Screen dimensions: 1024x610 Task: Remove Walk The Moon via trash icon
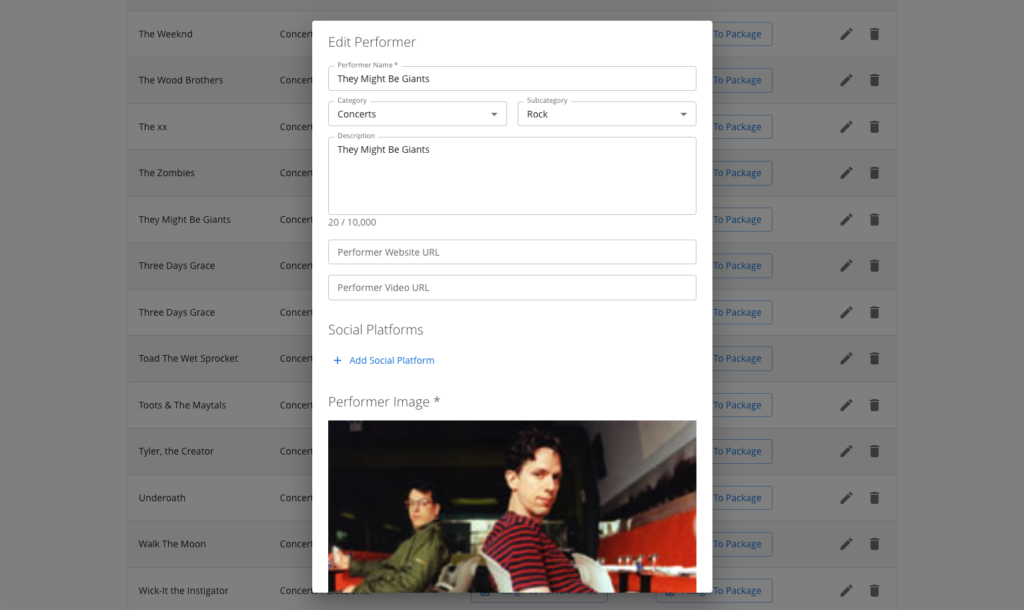(874, 544)
